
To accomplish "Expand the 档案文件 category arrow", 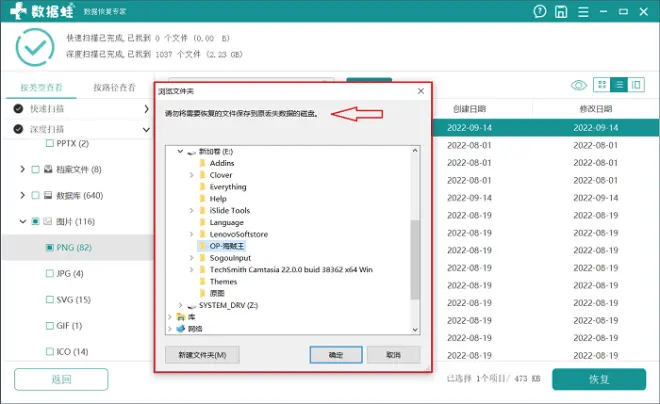I will pos(22,169).
